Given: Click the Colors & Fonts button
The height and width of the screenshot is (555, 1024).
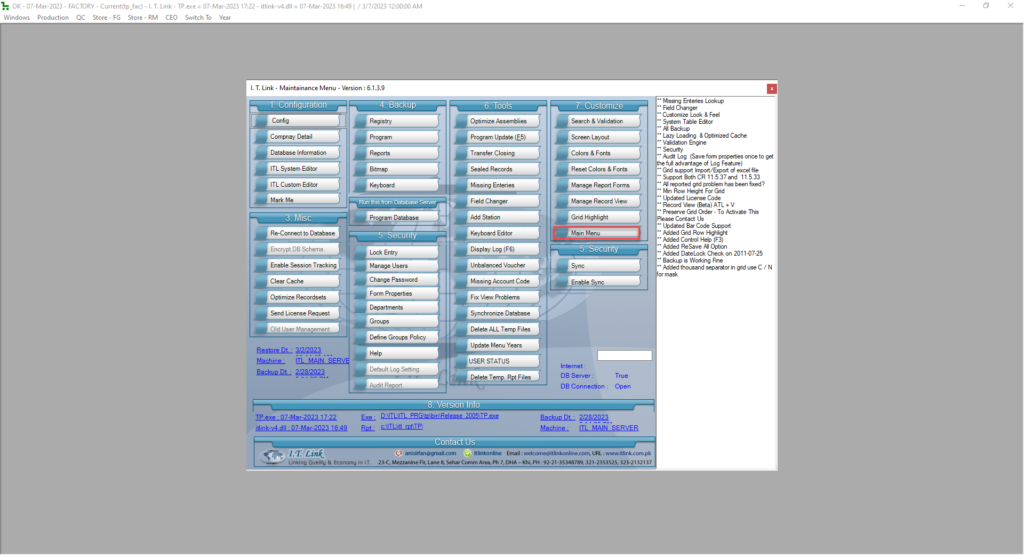Looking at the screenshot, I should click(x=597, y=153).
